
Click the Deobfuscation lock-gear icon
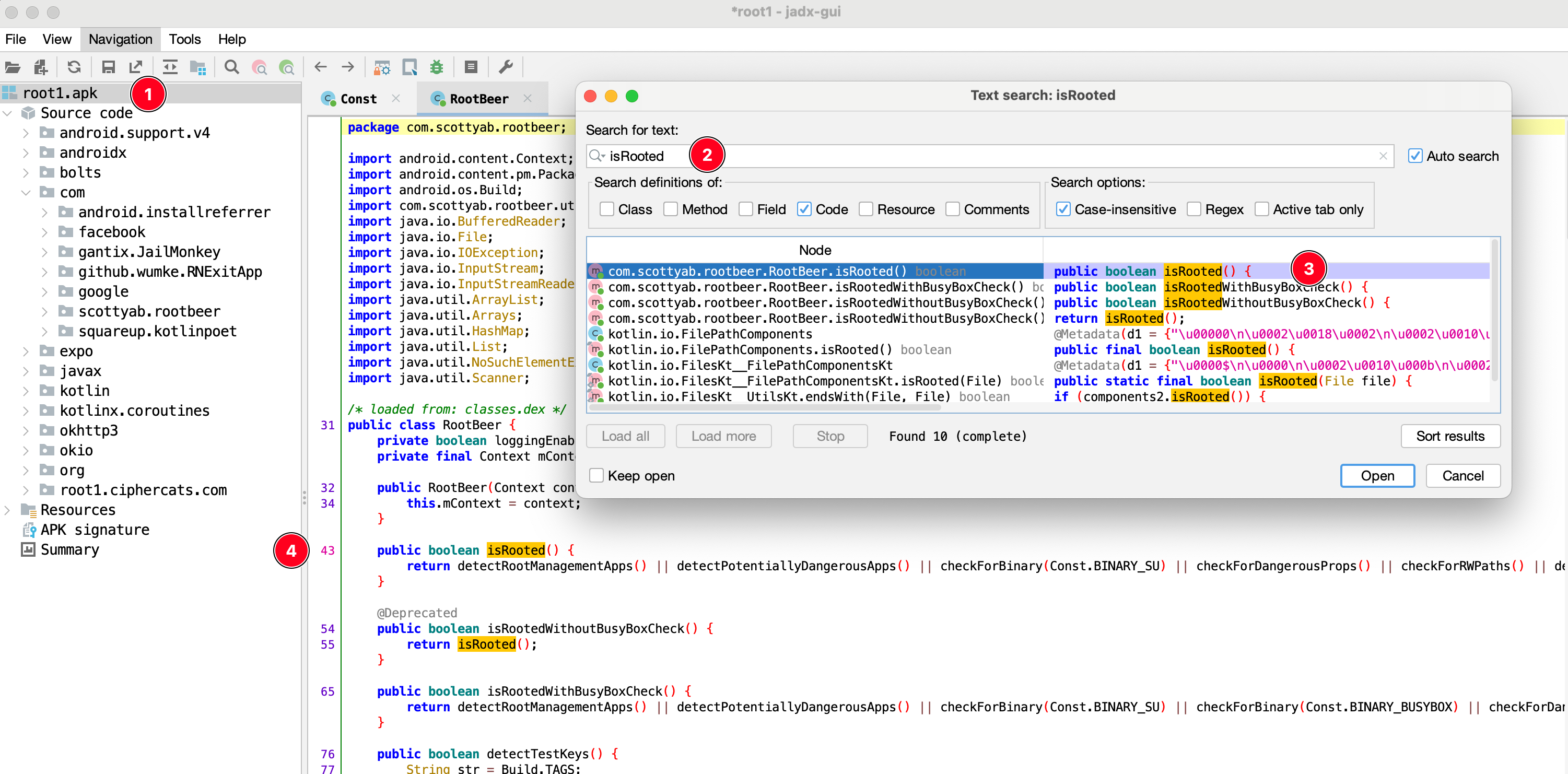coord(382,67)
